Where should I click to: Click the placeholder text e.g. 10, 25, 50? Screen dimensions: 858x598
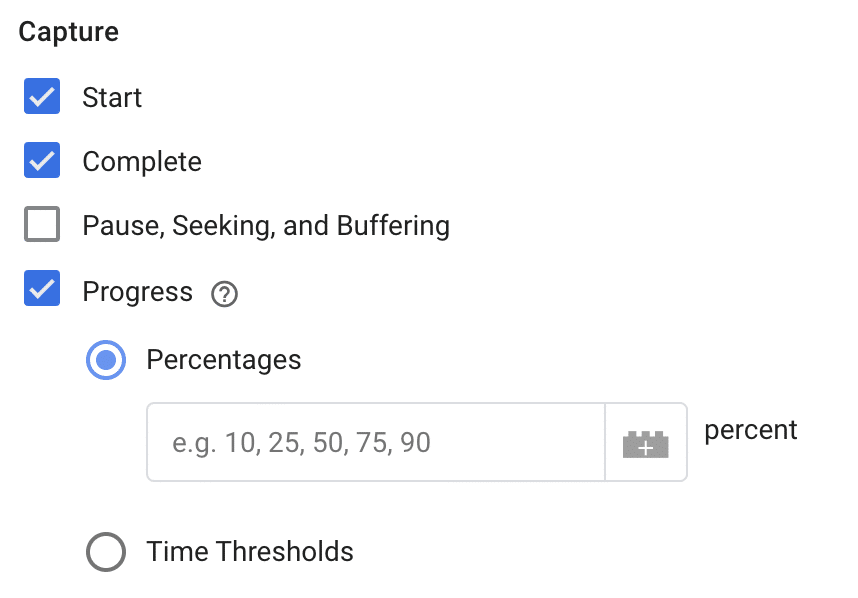[x=301, y=443]
